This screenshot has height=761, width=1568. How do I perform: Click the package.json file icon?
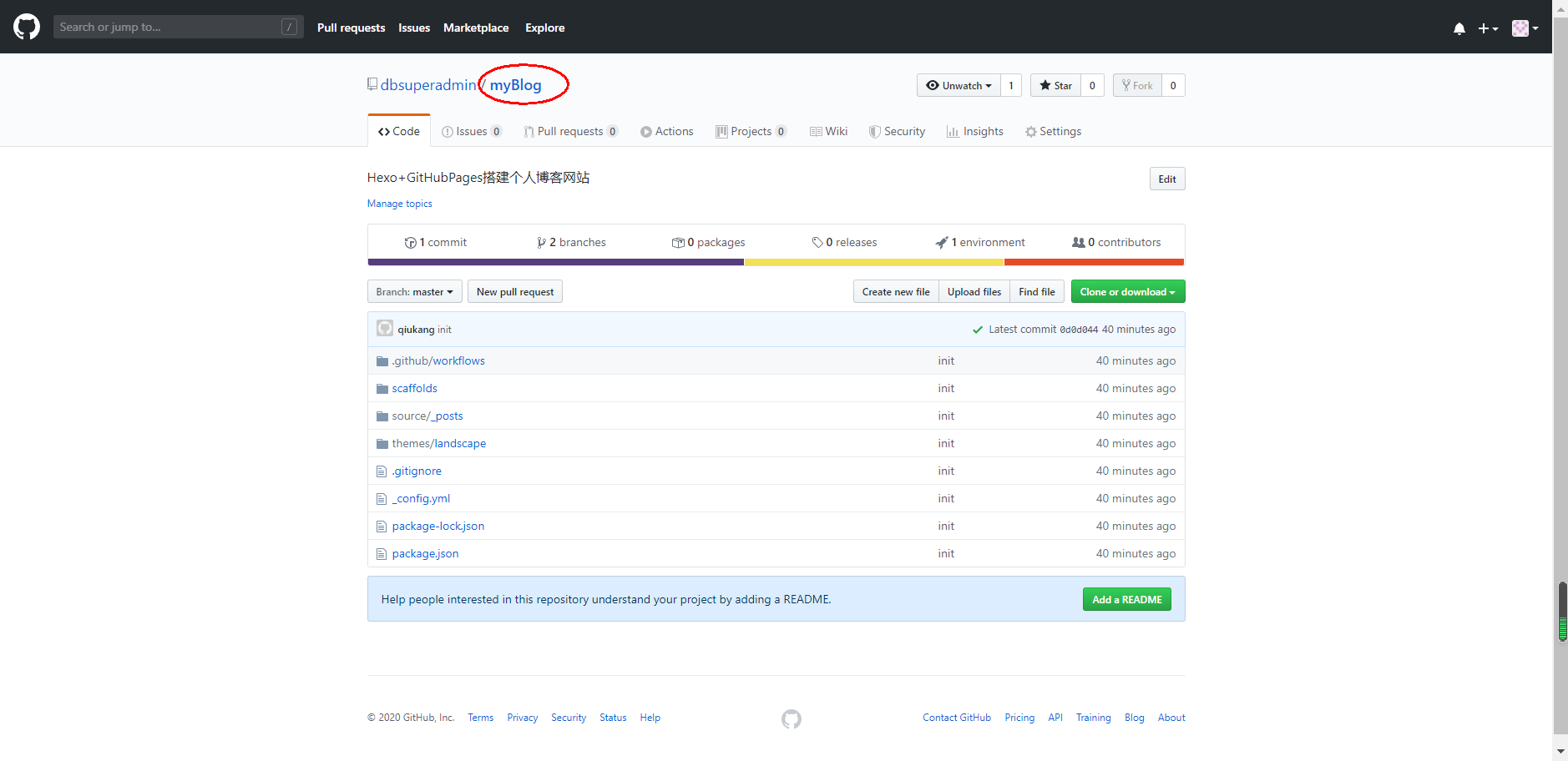click(x=382, y=554)
